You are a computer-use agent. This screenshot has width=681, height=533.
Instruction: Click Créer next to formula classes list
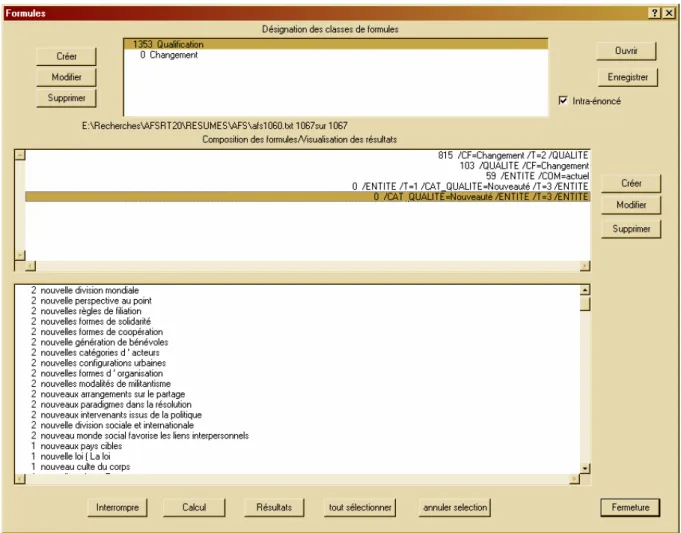point(66,56)
